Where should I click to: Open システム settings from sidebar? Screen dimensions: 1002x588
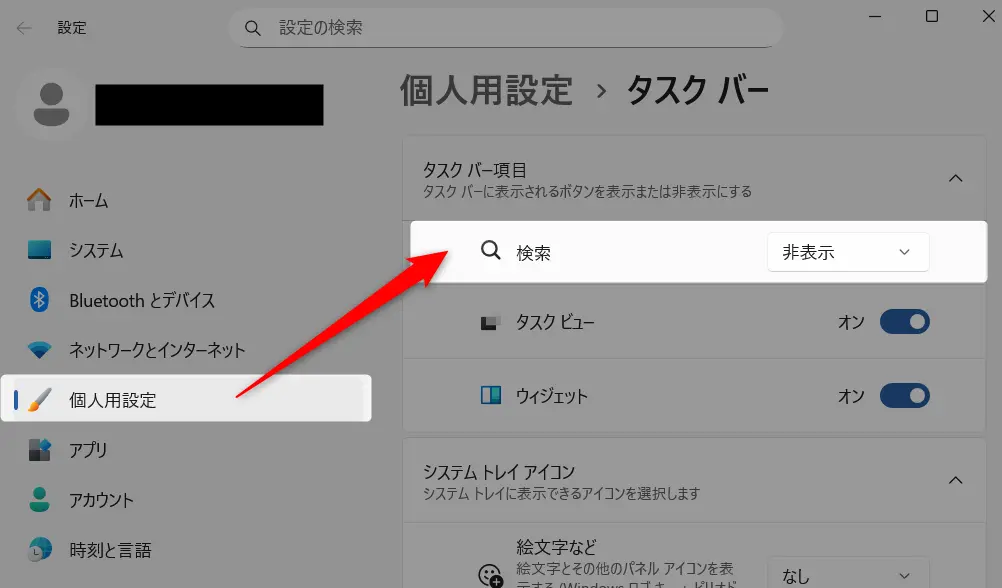[38, 250]
